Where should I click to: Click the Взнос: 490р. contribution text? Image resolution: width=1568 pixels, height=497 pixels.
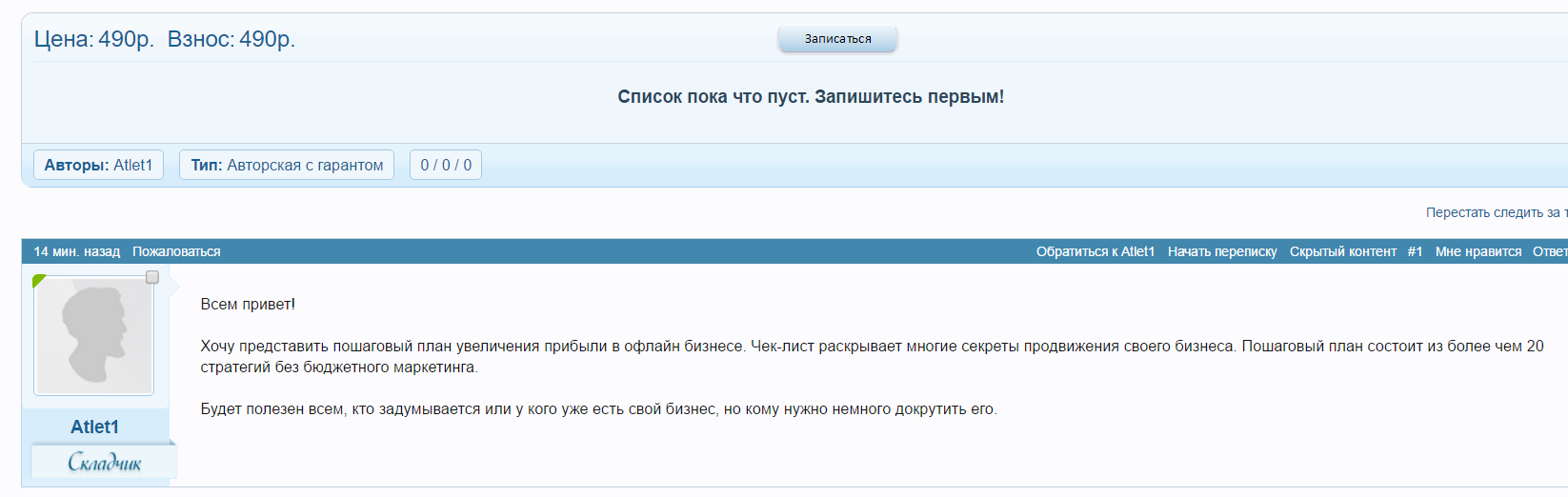tap(231, 39)
